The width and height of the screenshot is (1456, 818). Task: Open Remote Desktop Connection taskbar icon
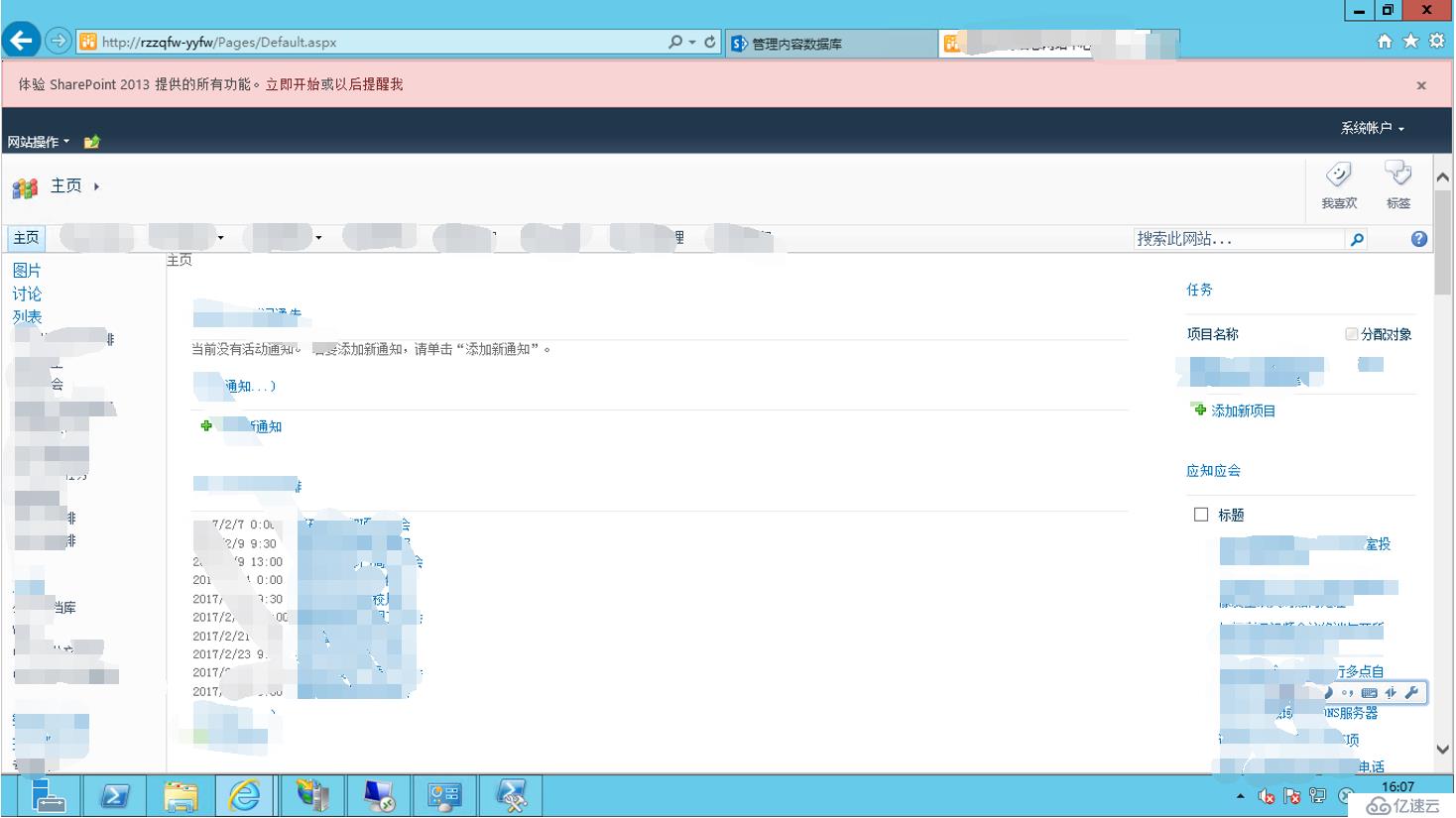379,796
